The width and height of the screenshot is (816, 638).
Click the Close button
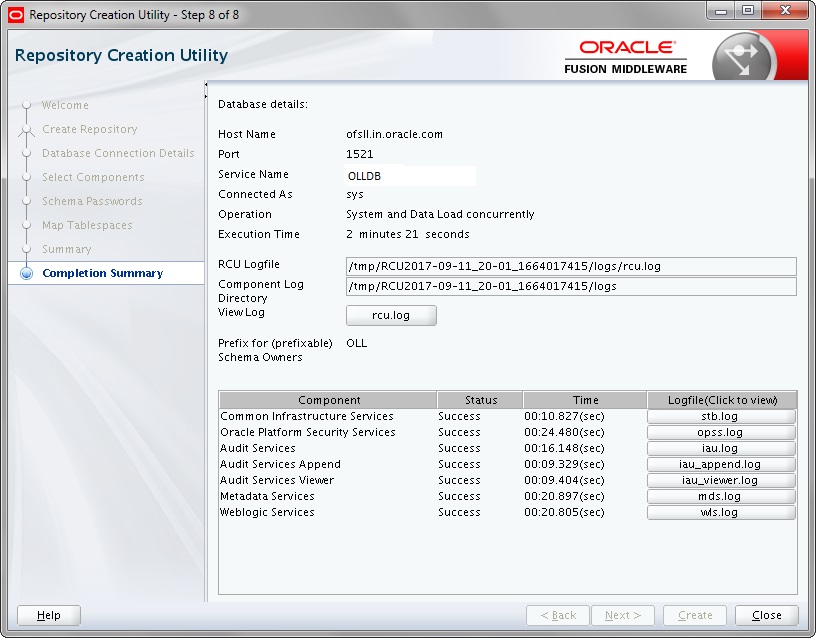coord(767,615)
